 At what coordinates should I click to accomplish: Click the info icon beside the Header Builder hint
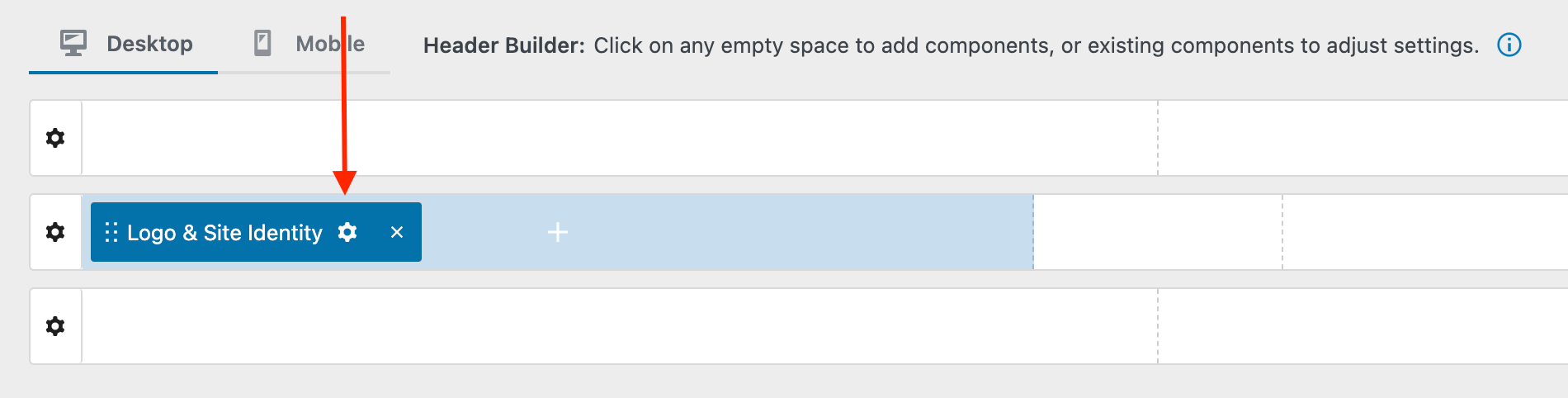click(1509, 45)
